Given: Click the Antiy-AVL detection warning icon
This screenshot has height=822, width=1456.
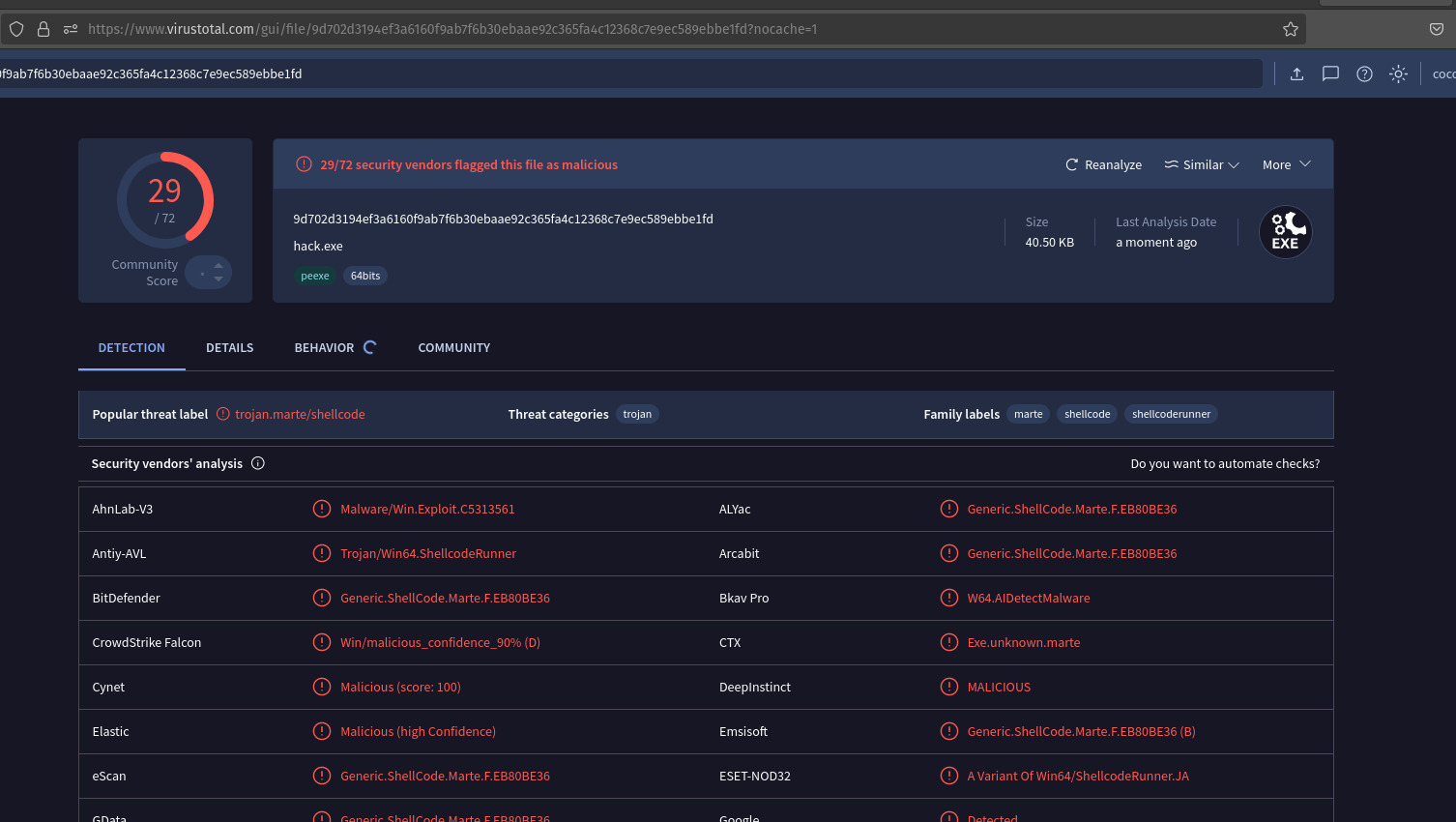Looking at the screenshot, I should coord(322,553).
